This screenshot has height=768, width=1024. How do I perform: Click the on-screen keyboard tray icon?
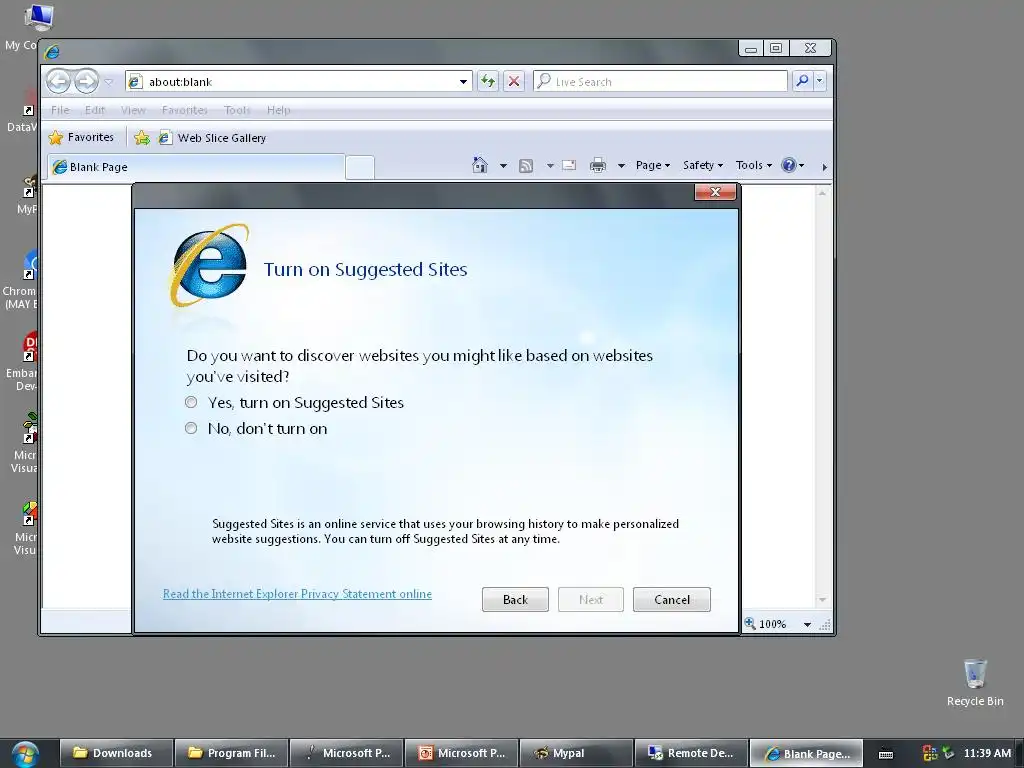pos(886,754)
